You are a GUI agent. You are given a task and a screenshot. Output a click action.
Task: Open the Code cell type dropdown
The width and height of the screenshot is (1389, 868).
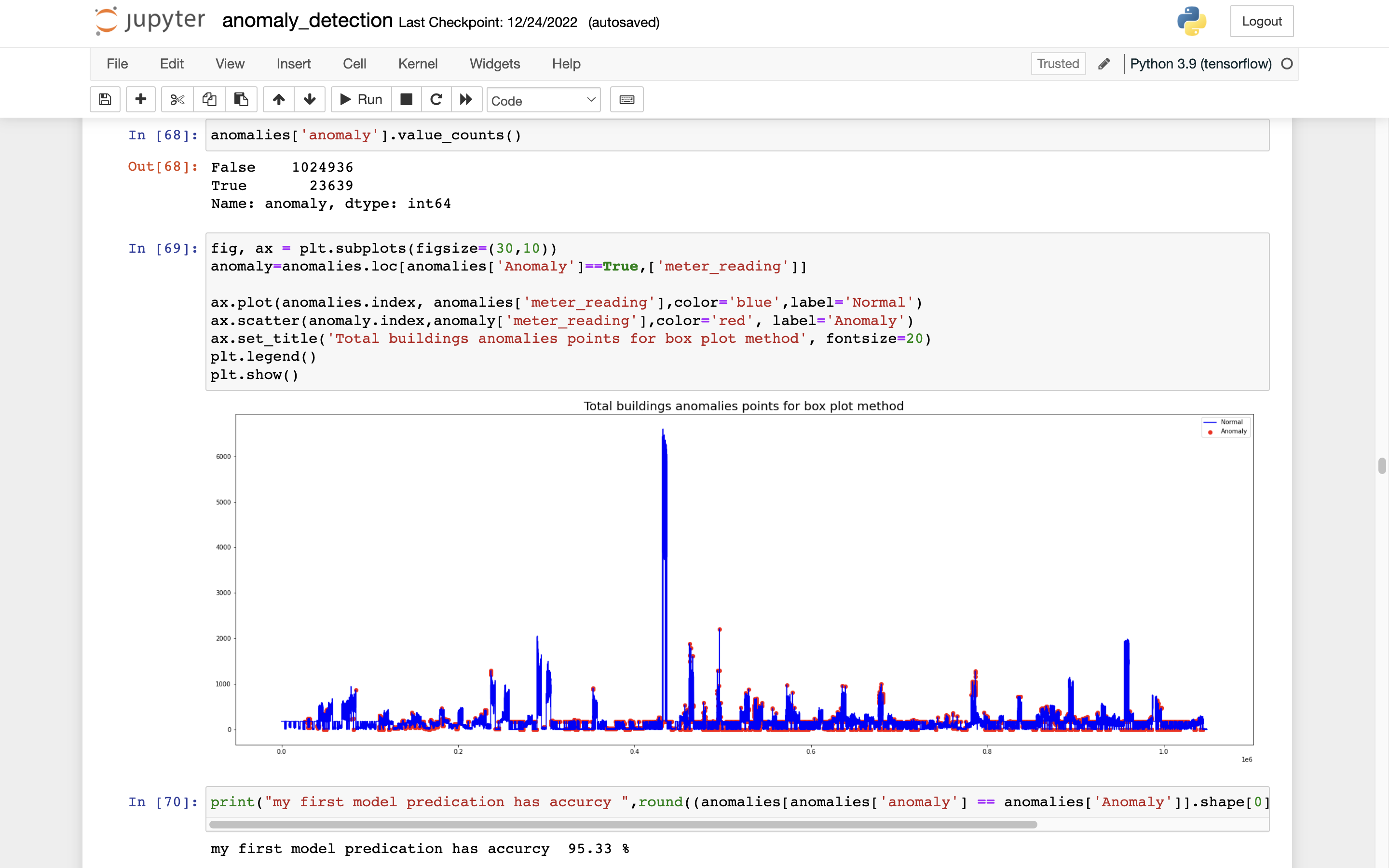[x=543, y=100]
